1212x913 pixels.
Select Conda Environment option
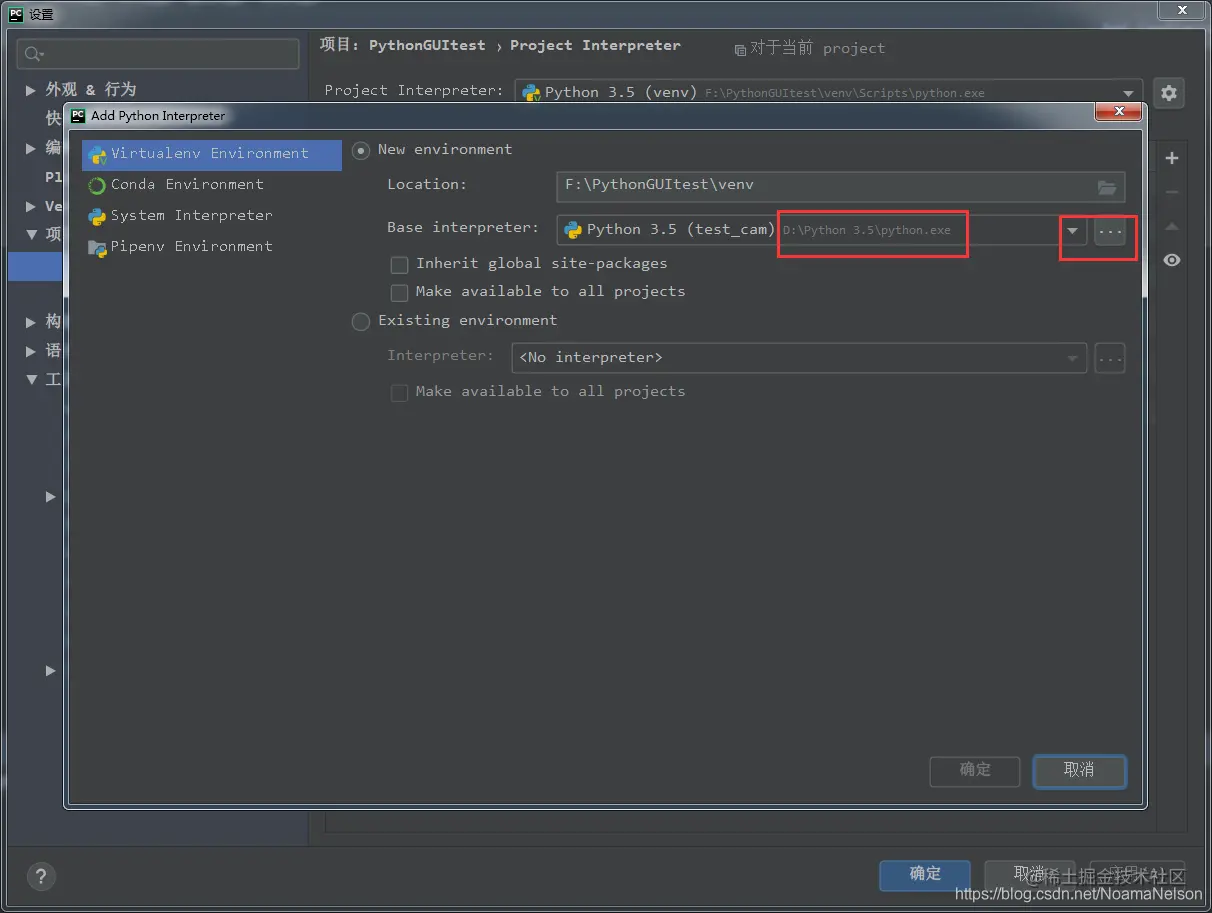187,185
